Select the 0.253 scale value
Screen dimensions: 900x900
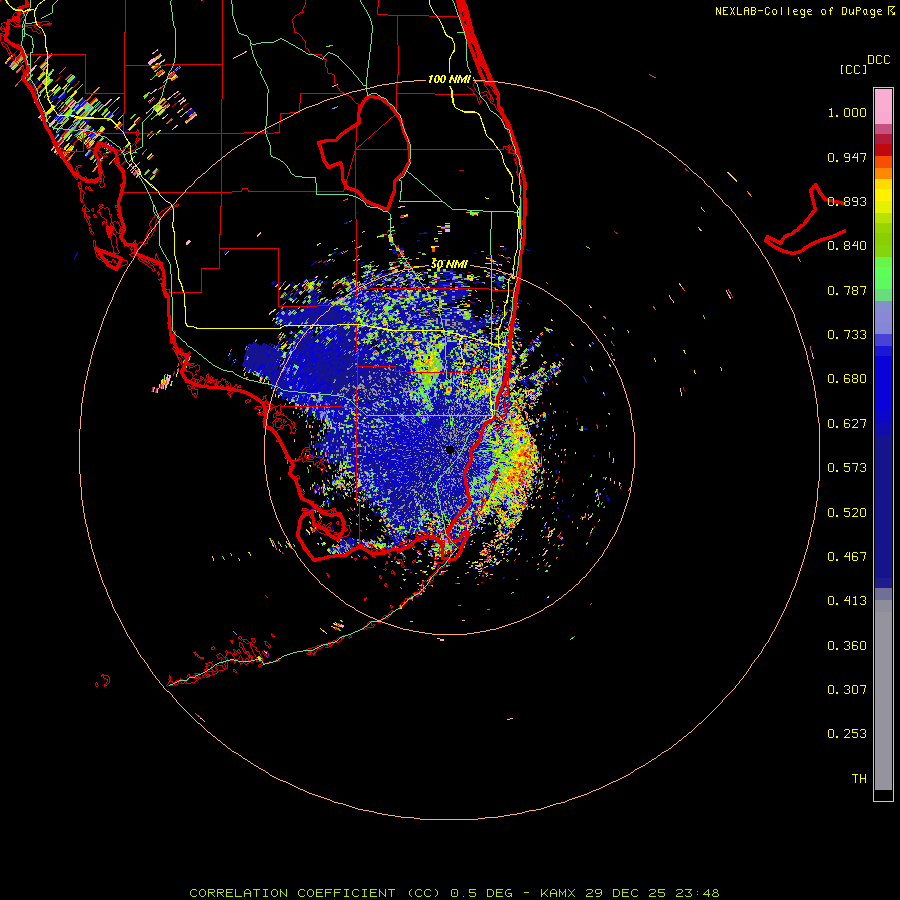[x=847, y=734]
